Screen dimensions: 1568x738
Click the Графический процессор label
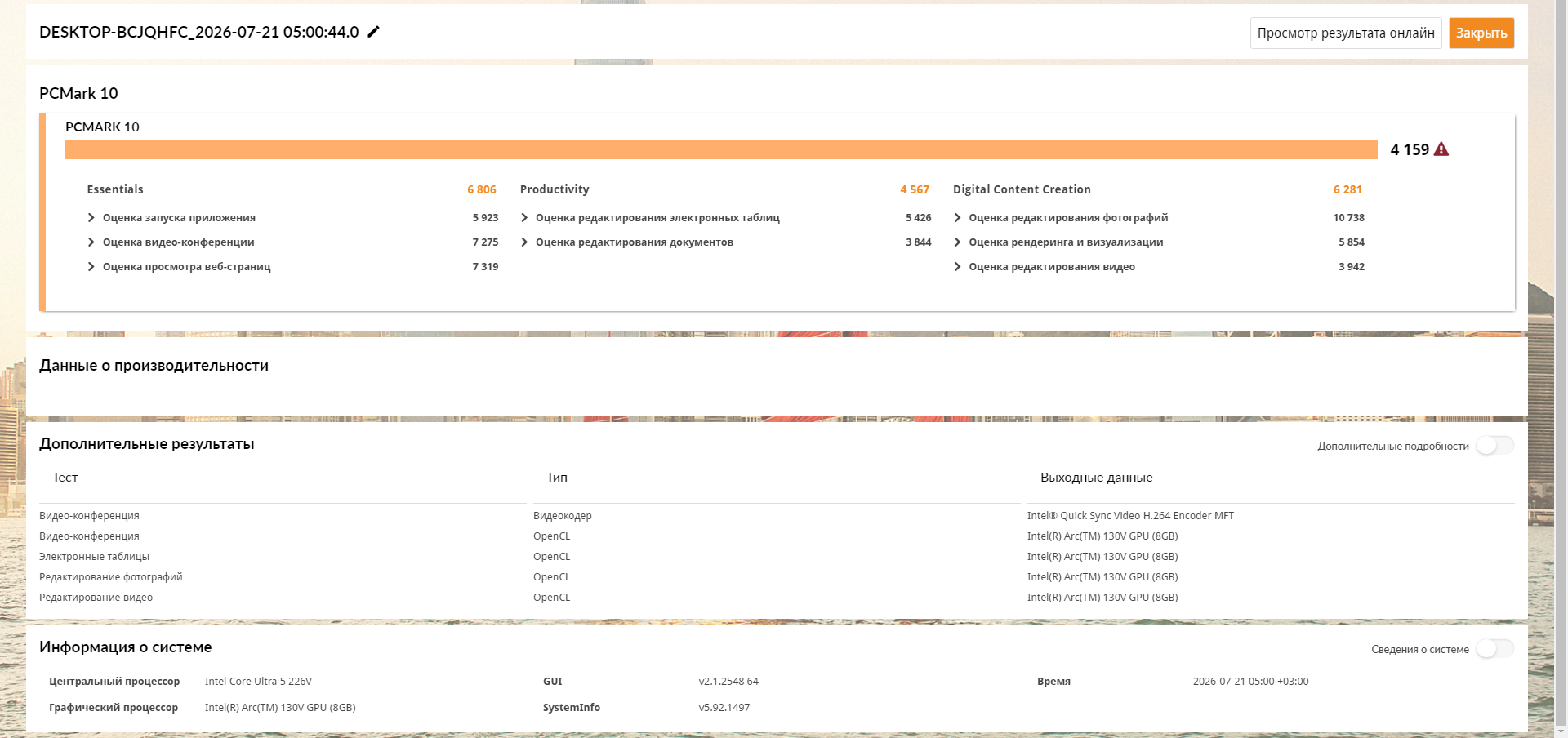(x=114, y=708)
